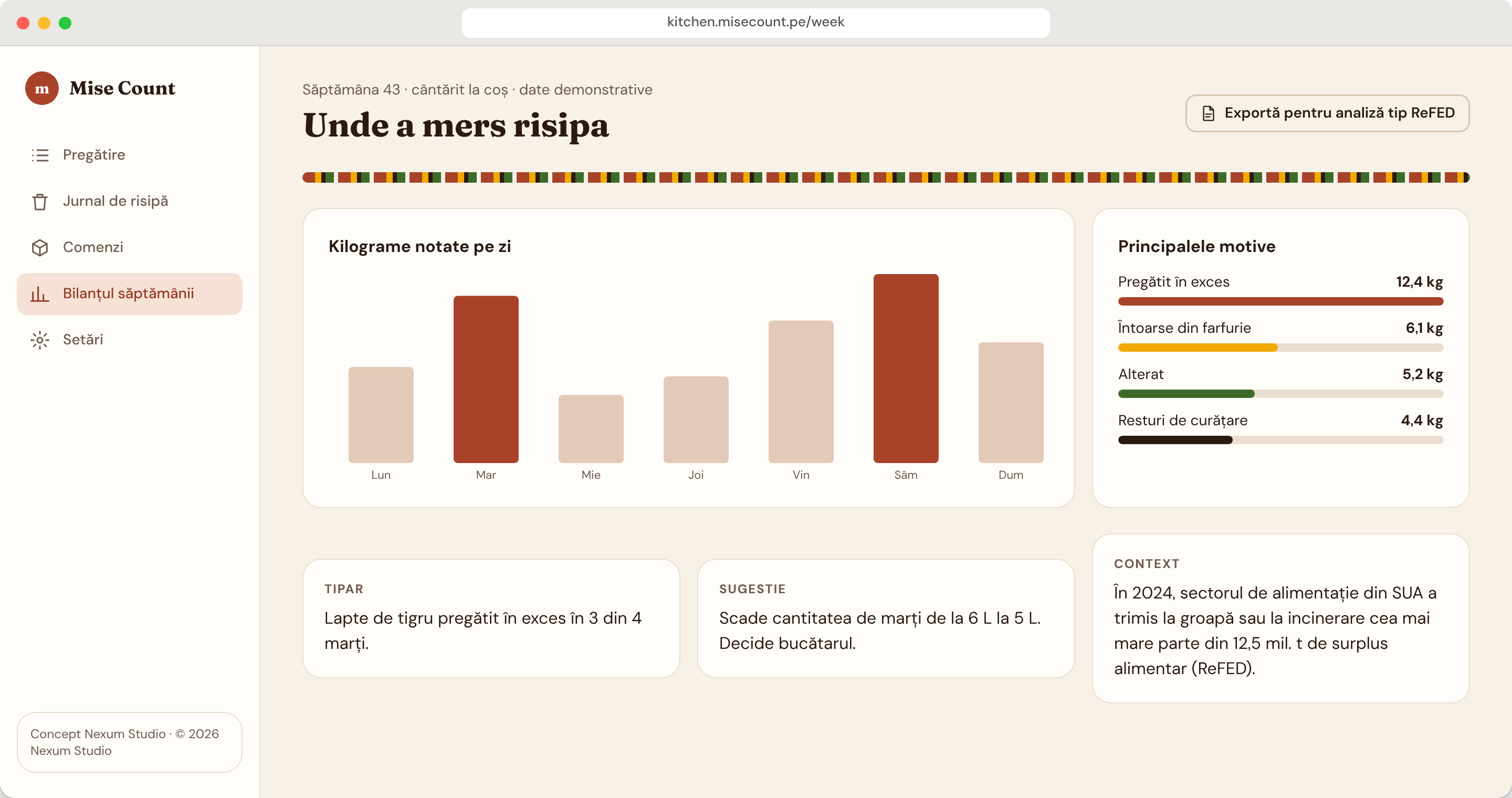
Task: Click the Jurnal de risipă trash icon
Action: pyautogui.click(x=40, y=201)
